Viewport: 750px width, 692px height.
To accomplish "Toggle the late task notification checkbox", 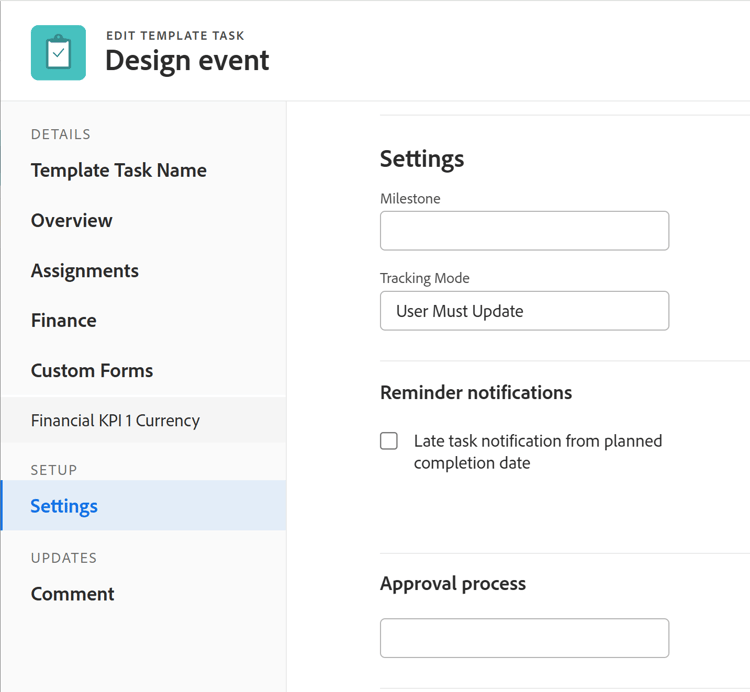I will coord(389,441).
